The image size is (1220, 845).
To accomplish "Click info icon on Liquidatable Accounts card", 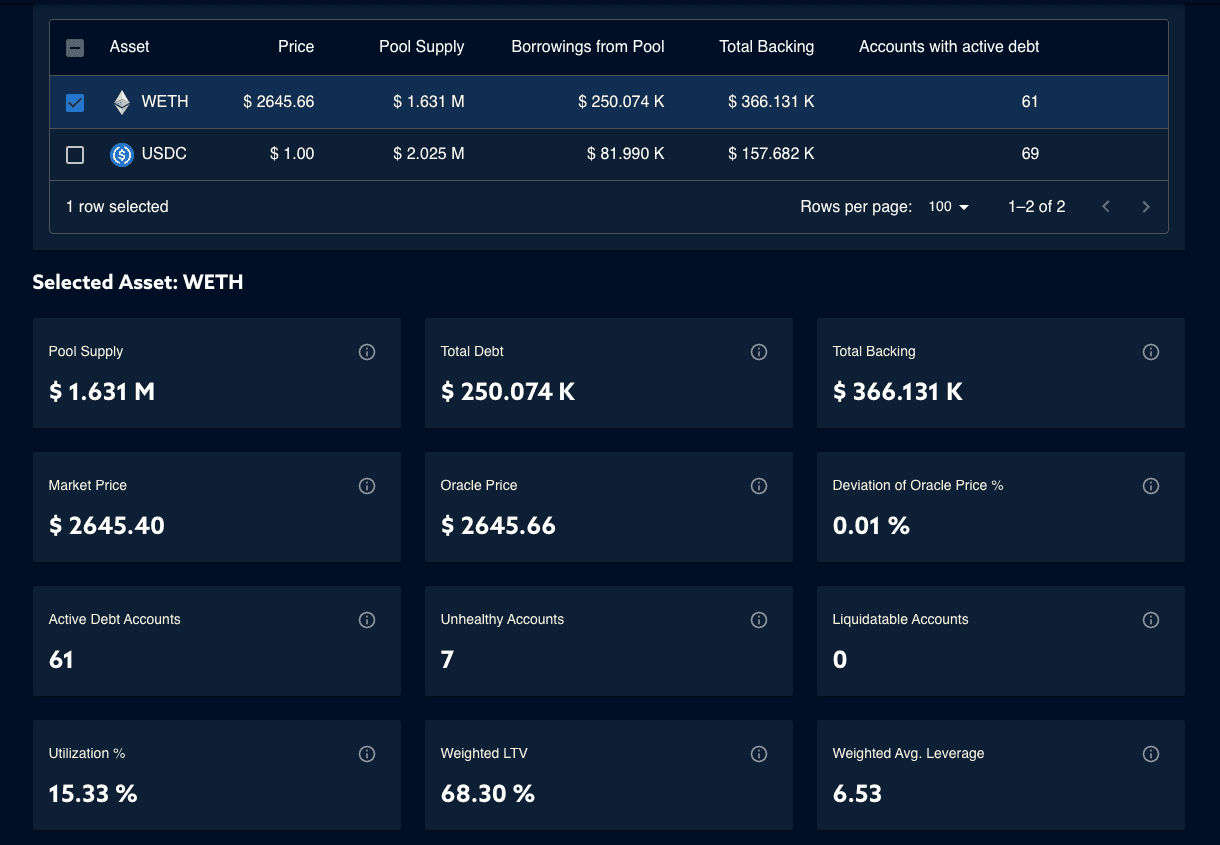I will 1151,620.
